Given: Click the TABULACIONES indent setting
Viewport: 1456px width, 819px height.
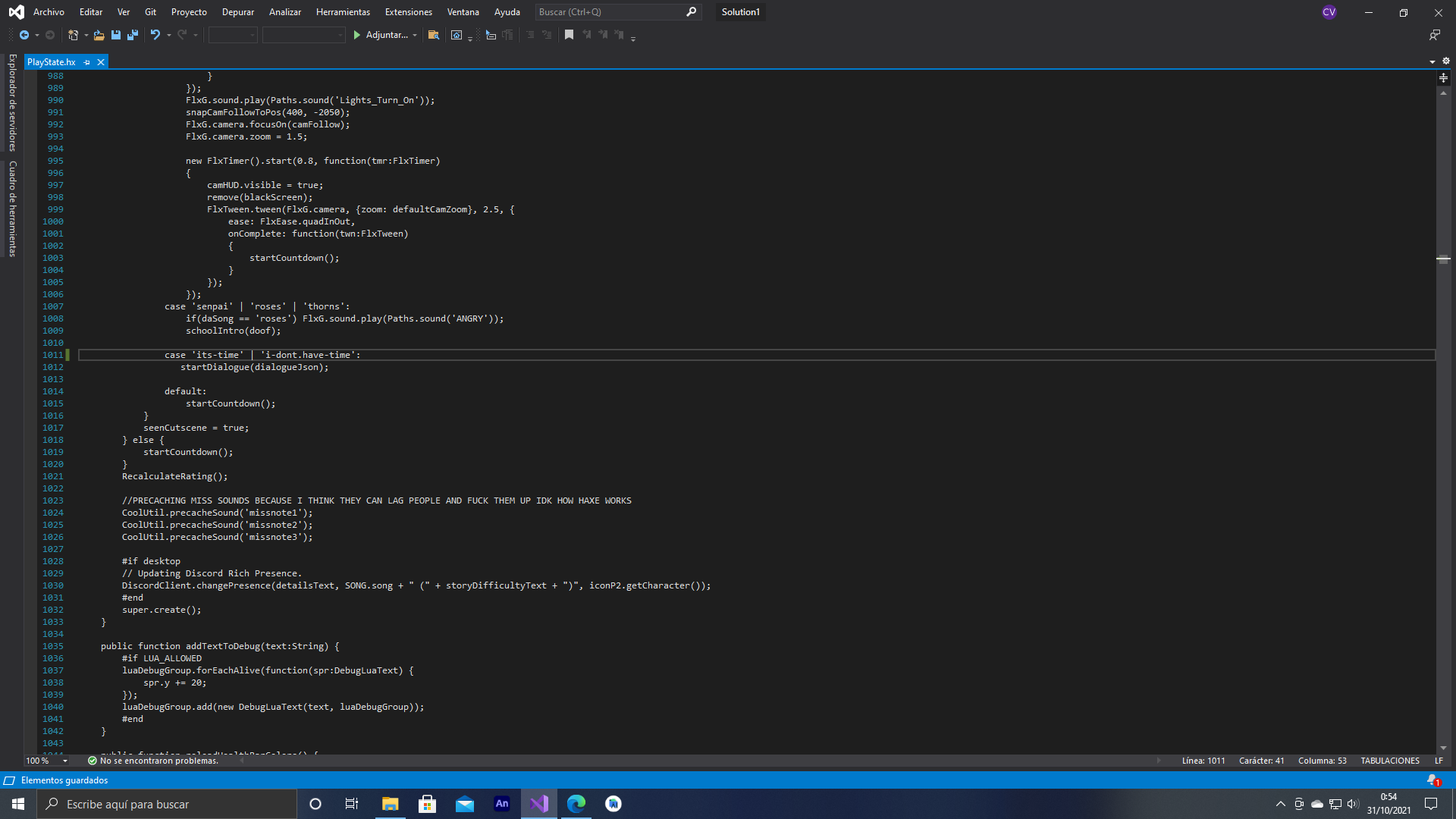Looking at the screenshot, I should pyautogui.click(x=1390, y=761).
